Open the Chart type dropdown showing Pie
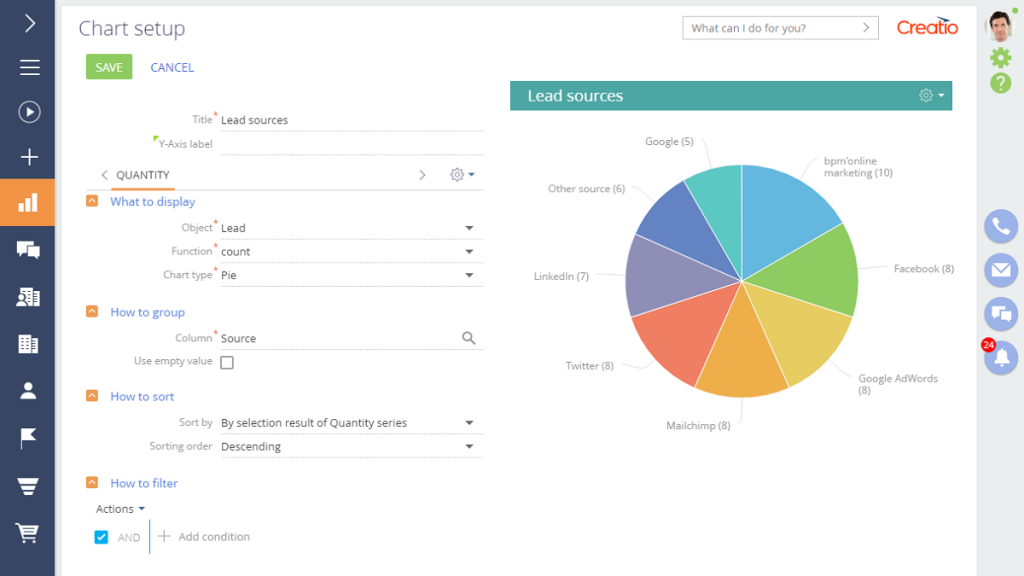1024x576 pixels. (468, 275)
